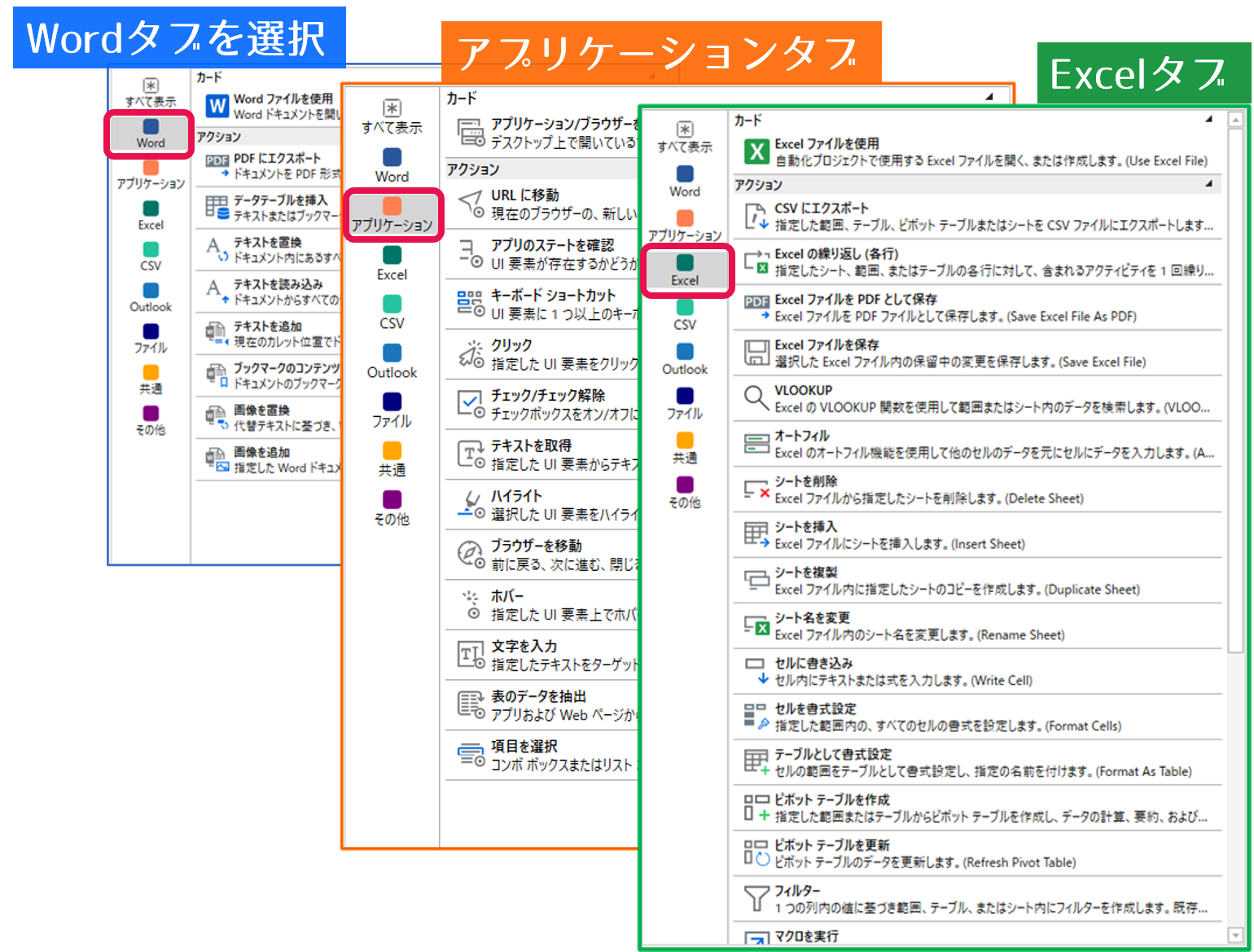Click the URL に移動 action icon
The width and height of the screenshot is (1254, 952).
pyautogui.click(x=471, y=204)
